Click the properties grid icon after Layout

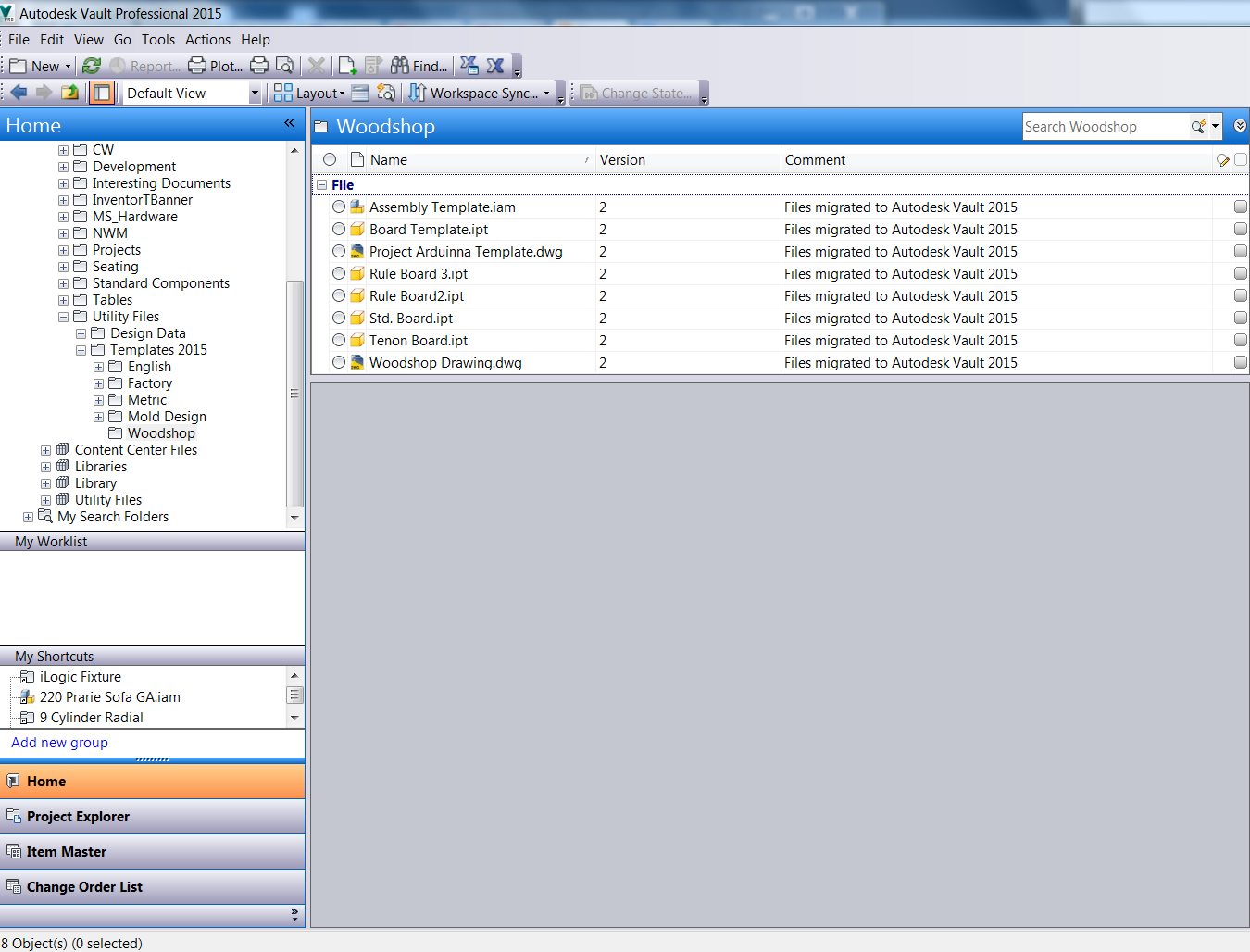360,93
